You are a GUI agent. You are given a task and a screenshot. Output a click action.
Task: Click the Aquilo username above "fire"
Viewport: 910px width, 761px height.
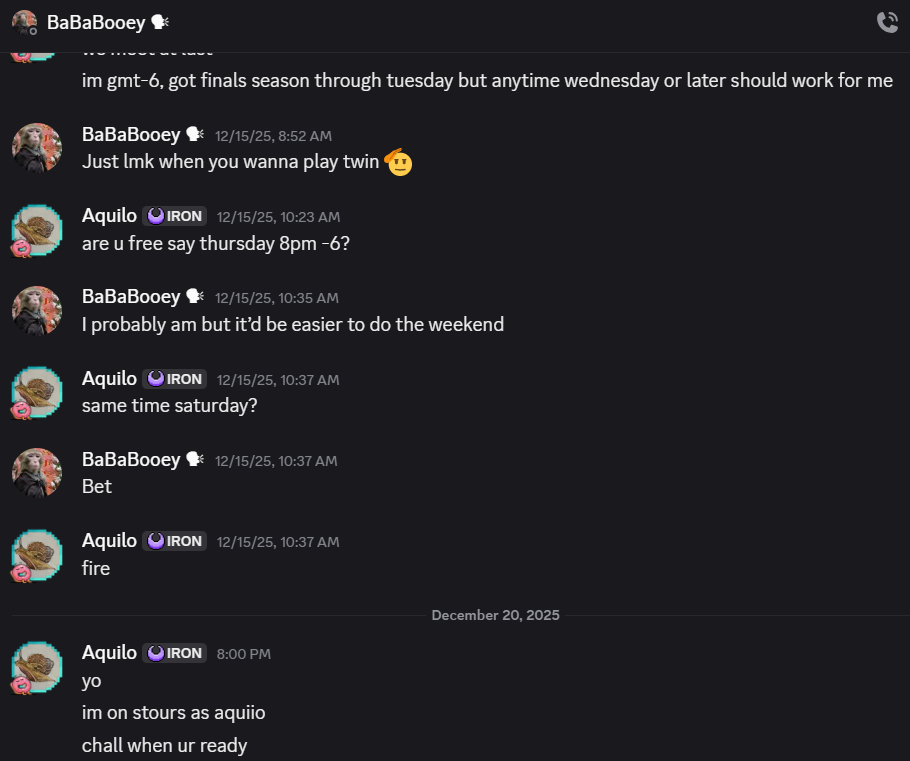click(109, 541)
